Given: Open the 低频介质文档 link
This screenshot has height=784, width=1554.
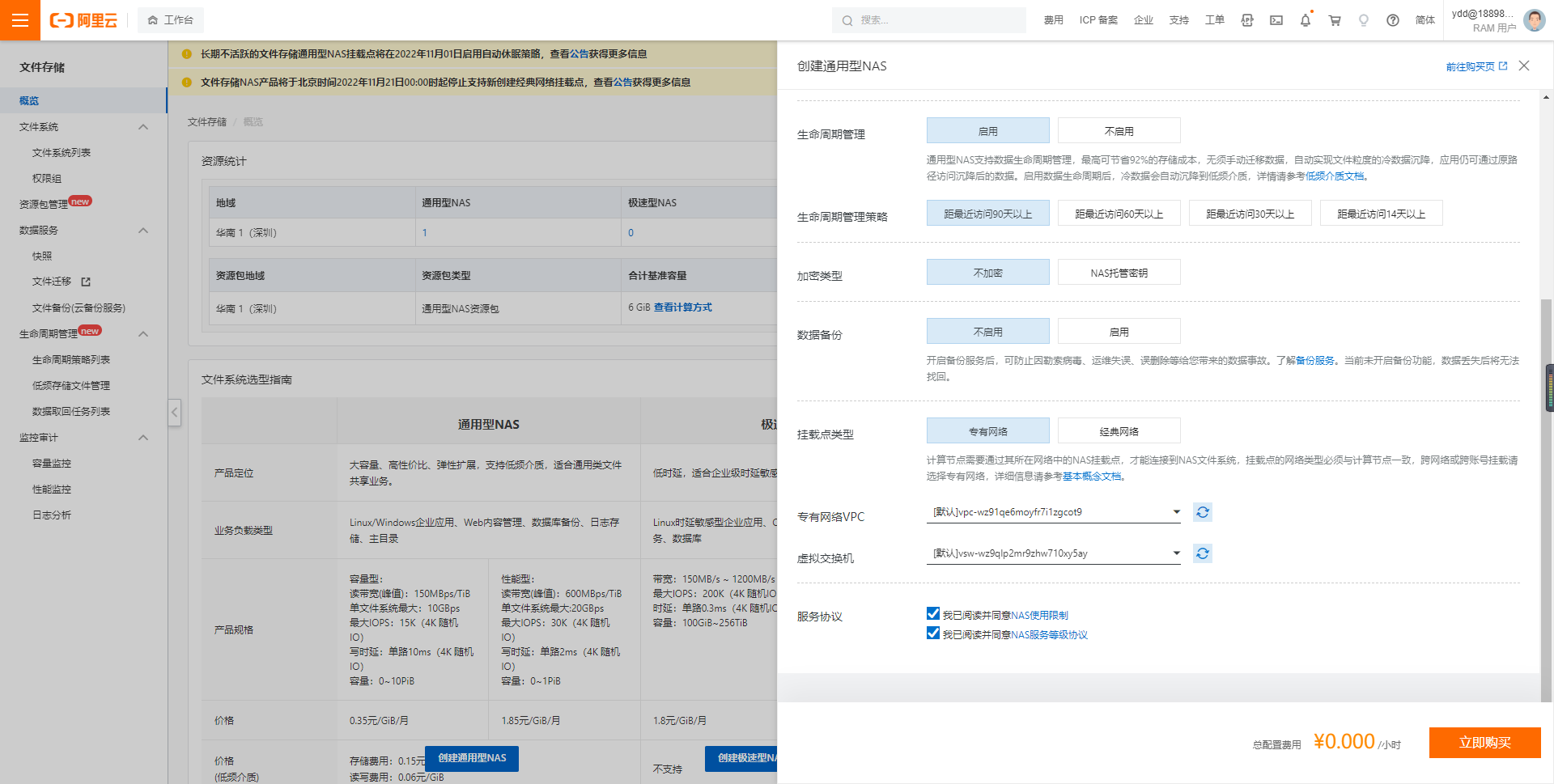Looking at the screenshot, I should [x=1335, y=176].
